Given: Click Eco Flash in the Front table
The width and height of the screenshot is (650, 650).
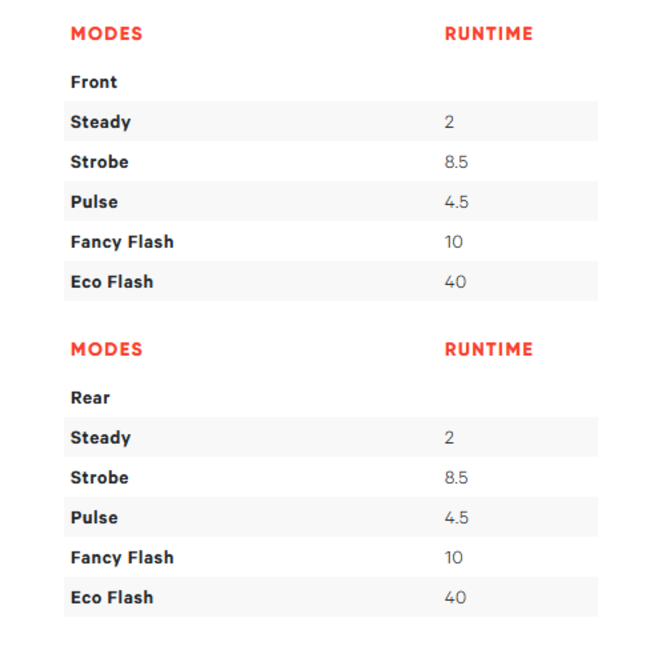Looking at the screenshot, I should point(112,282).
